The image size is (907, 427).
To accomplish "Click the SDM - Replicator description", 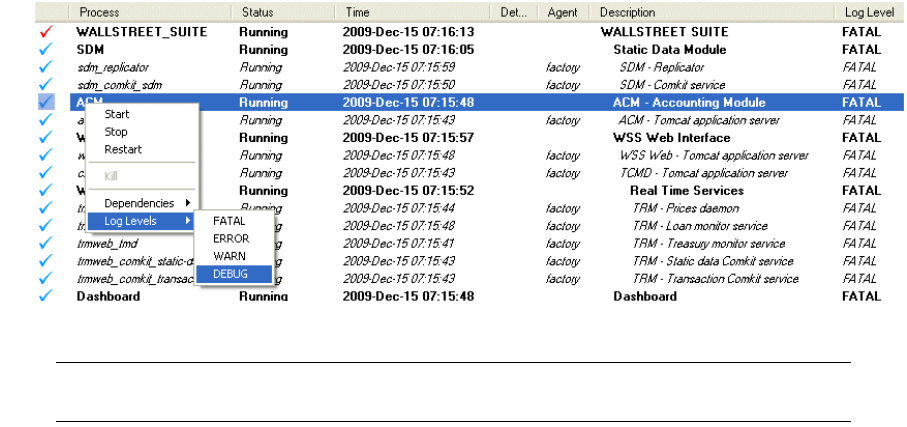I will coord(662,67).
